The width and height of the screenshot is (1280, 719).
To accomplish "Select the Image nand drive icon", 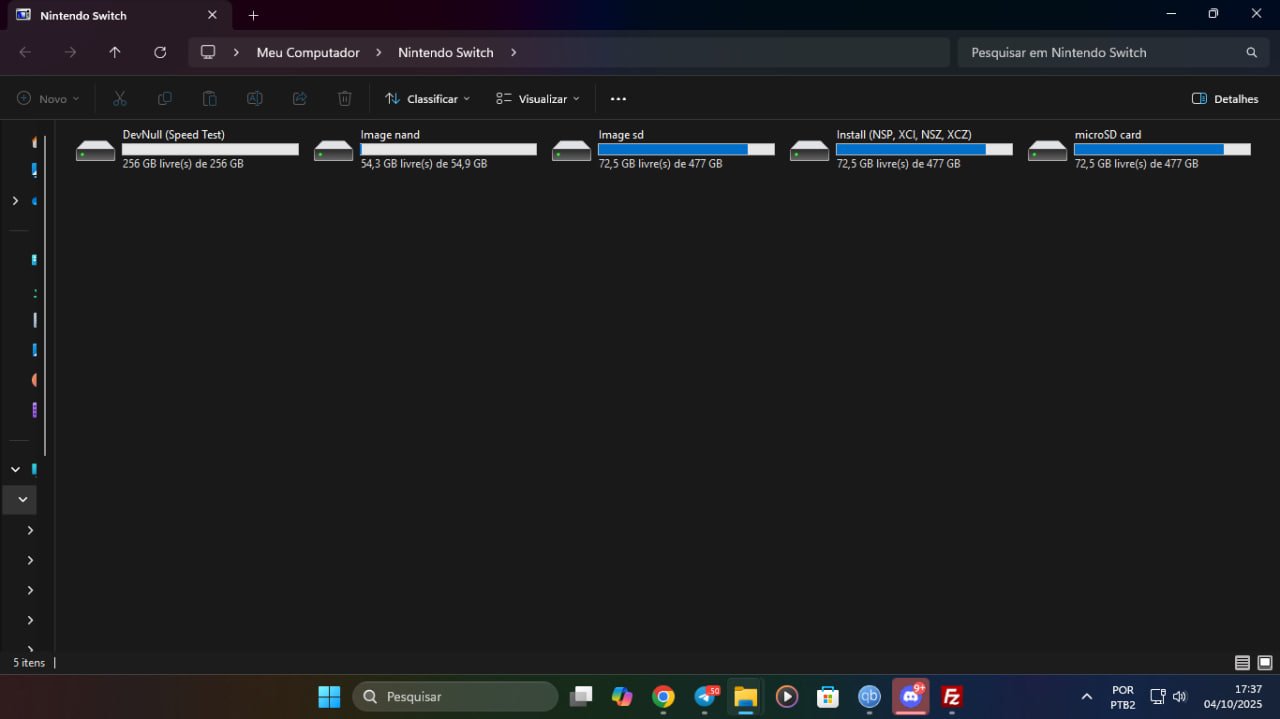I will [334, 150].
